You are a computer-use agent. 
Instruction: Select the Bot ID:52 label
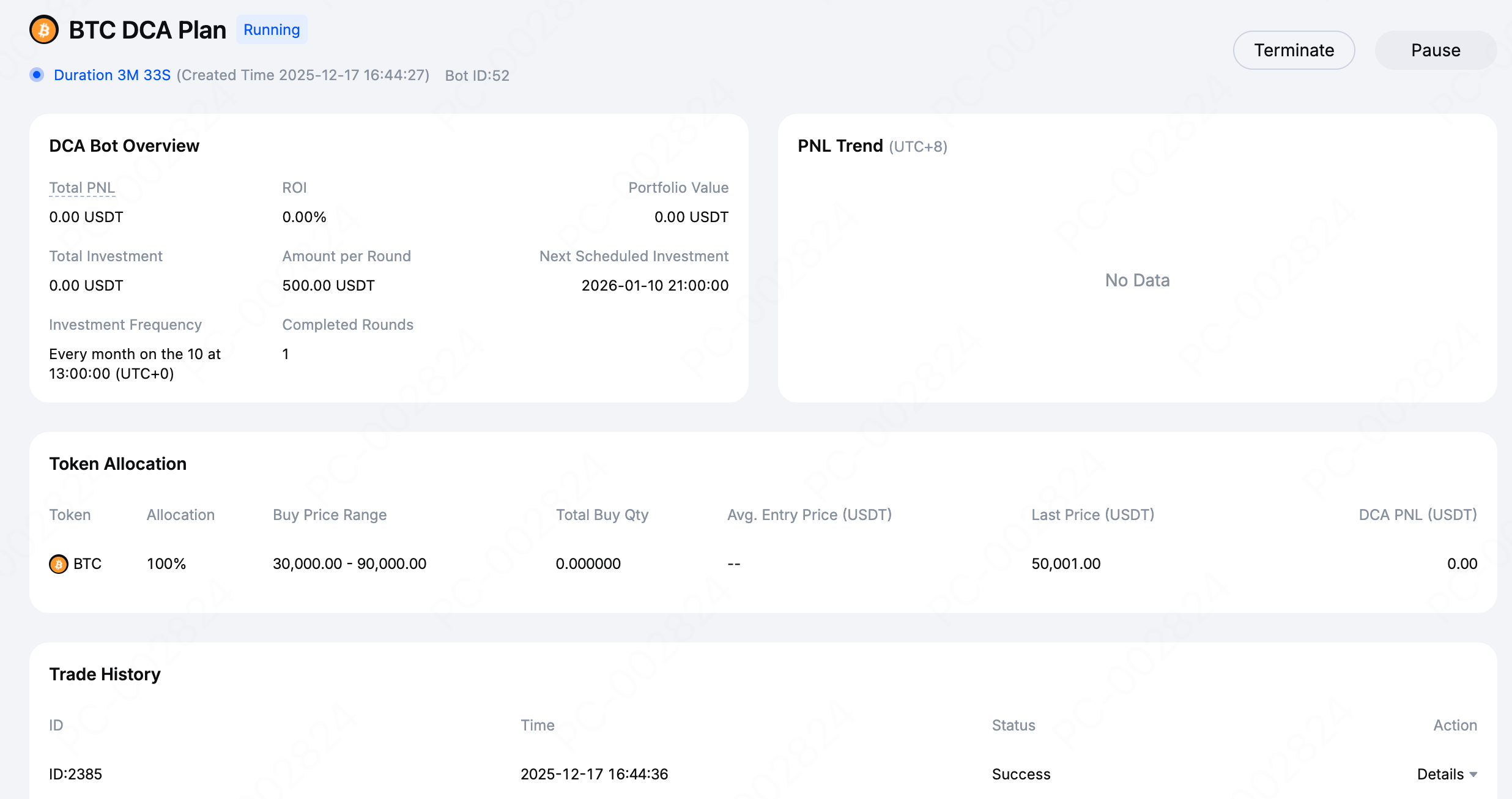(477, 76)
